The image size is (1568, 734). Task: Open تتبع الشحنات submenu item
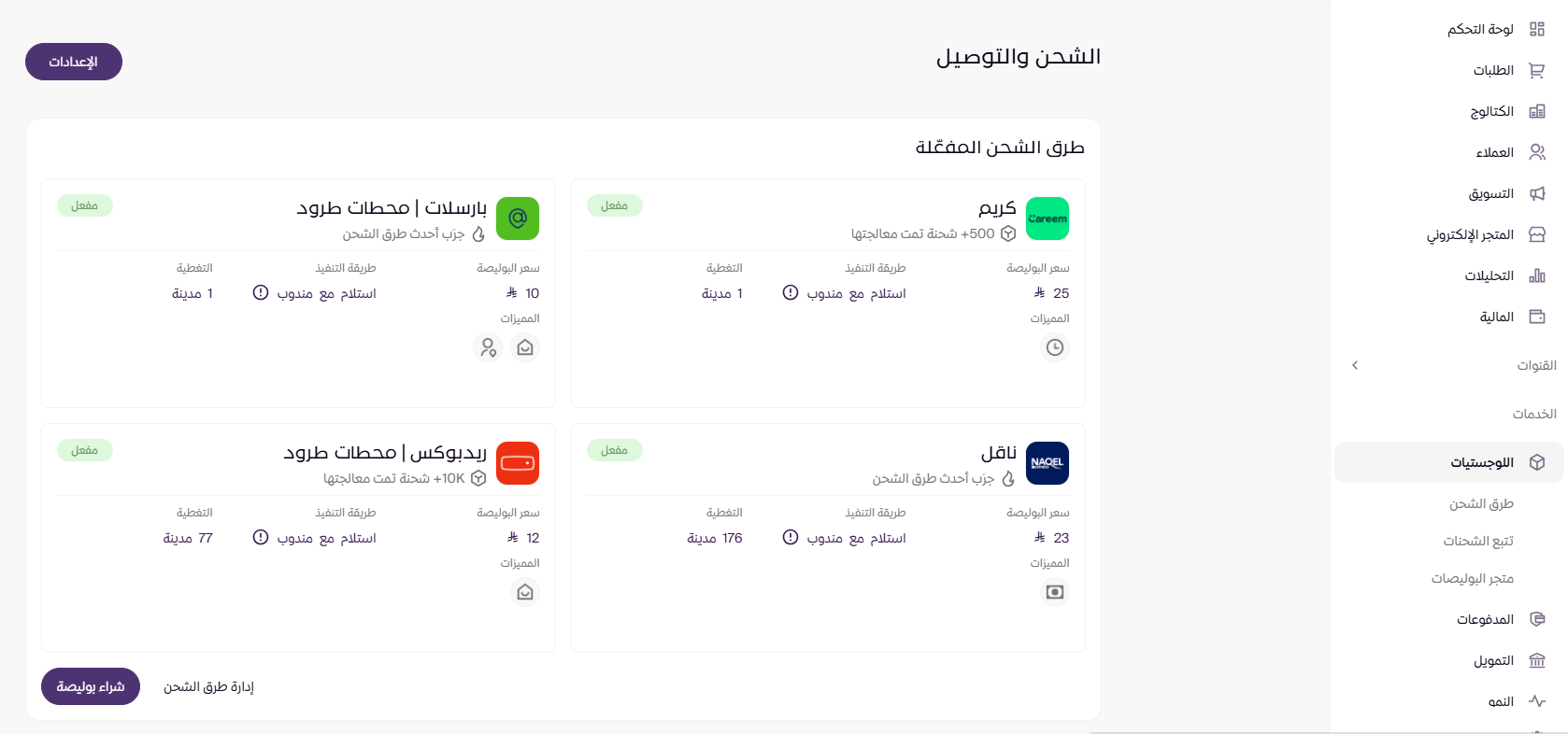coord(1478,541)
